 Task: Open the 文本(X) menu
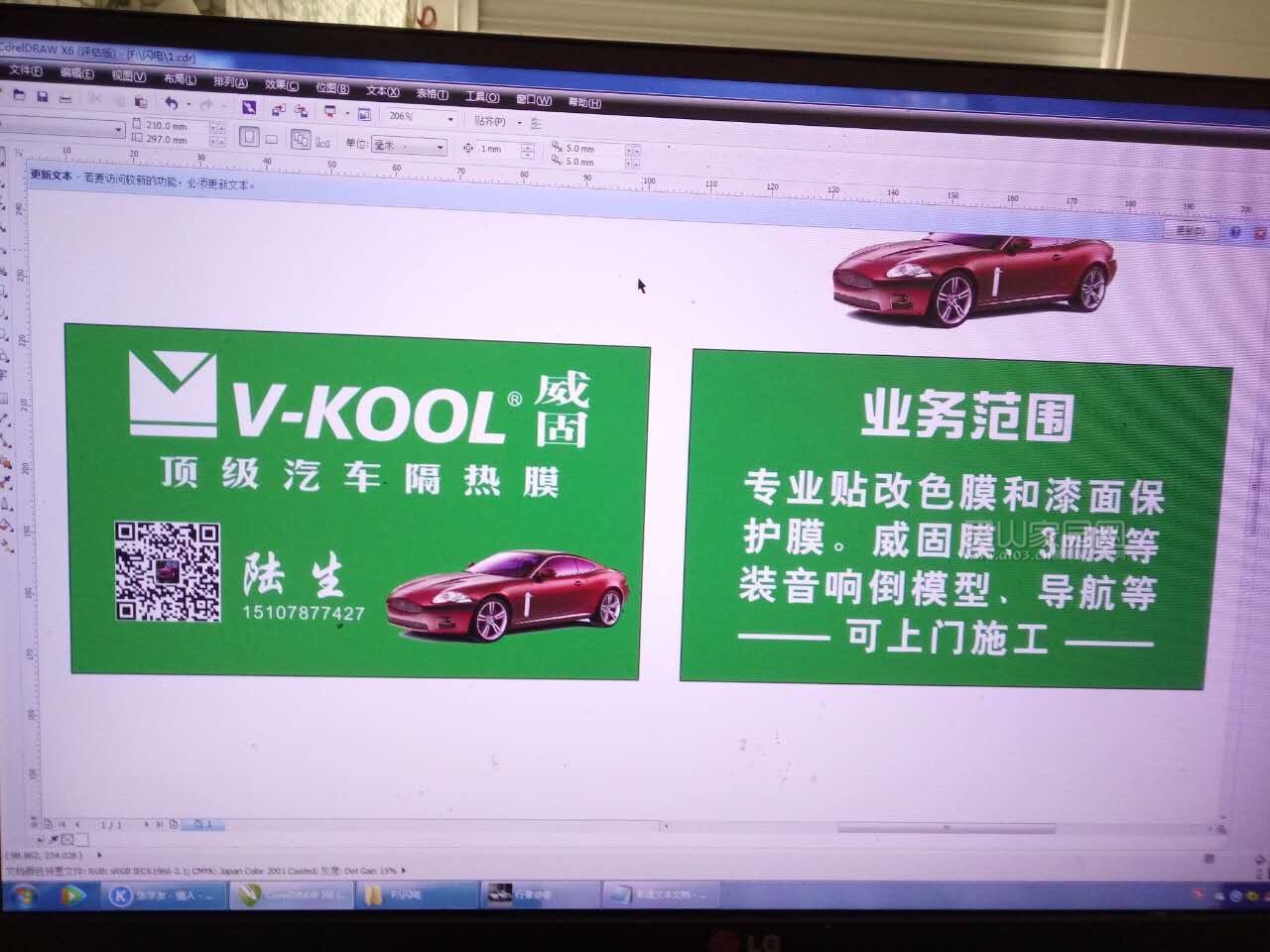point(382,91)
